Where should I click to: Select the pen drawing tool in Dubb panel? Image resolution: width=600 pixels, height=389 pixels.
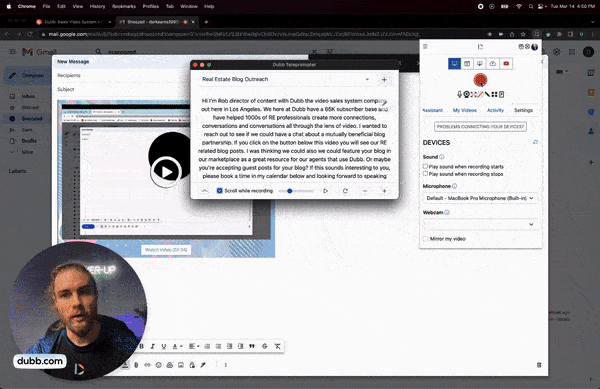click(487, 94)
